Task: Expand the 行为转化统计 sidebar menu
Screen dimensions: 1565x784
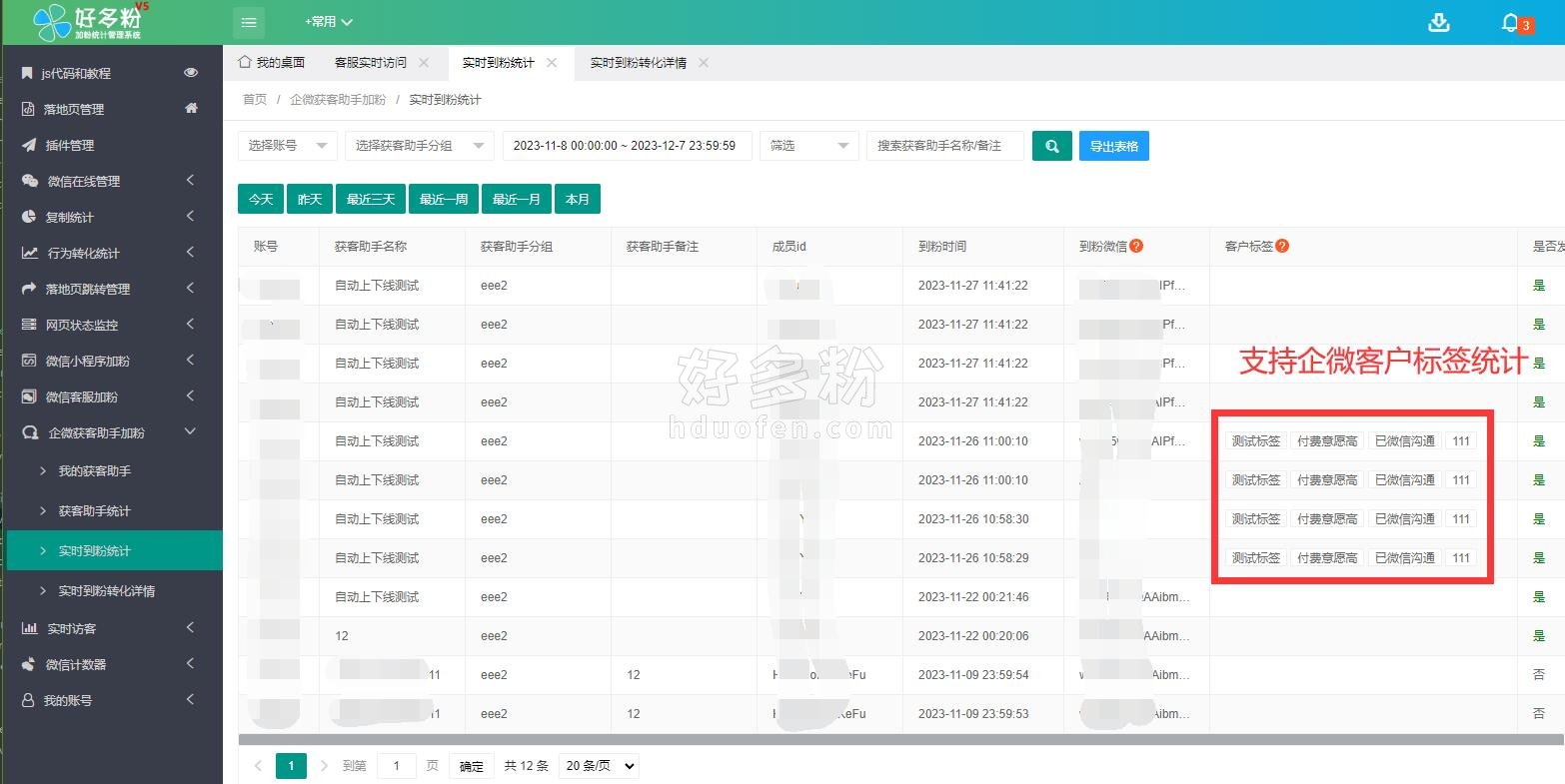Action: pyautogui.click(x=190, y=253)
